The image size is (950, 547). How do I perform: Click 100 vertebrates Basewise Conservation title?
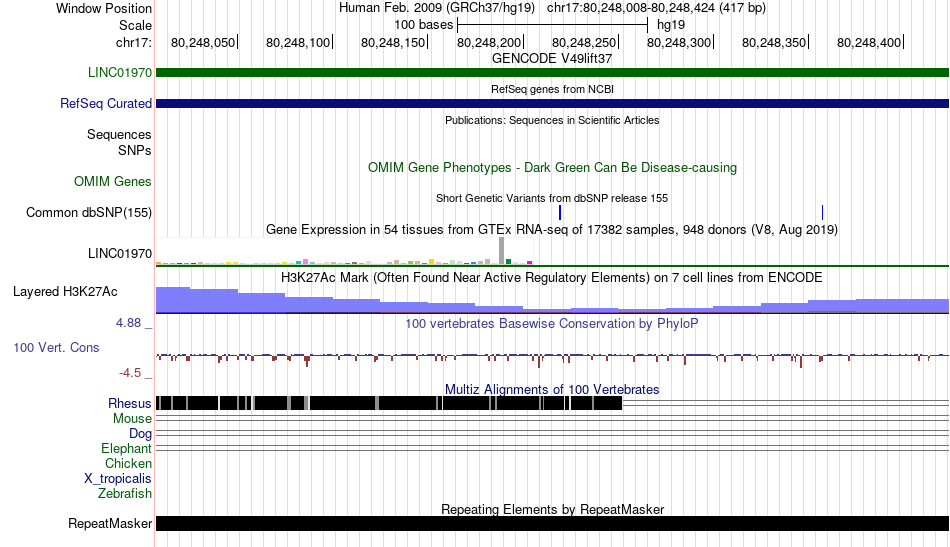552,323
